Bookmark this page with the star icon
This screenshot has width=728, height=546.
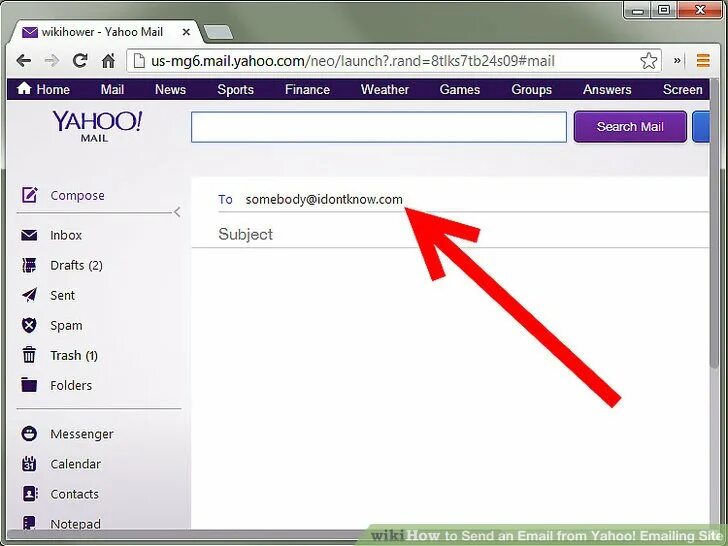[648, 61]
